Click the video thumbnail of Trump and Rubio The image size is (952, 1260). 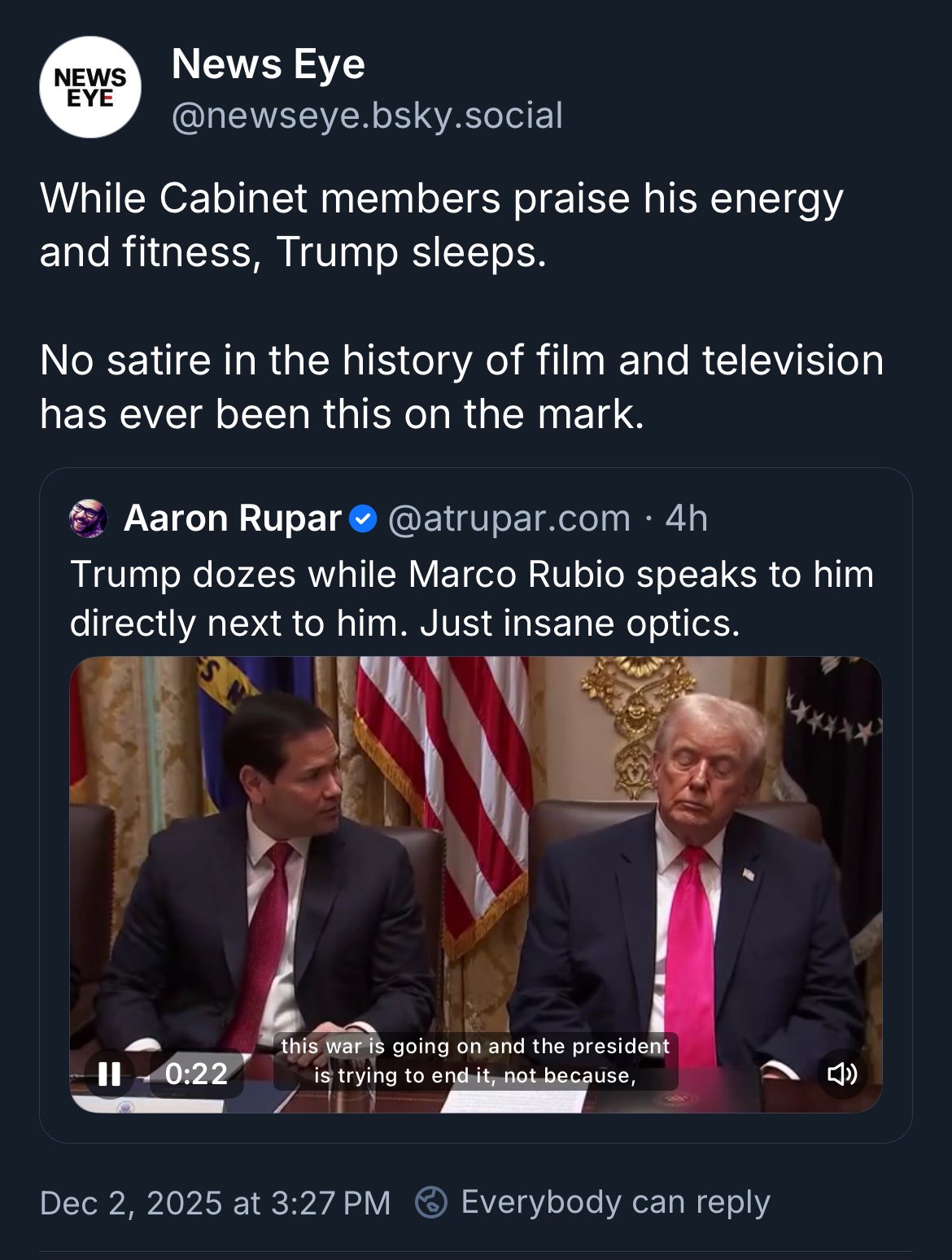click(476, 855)
